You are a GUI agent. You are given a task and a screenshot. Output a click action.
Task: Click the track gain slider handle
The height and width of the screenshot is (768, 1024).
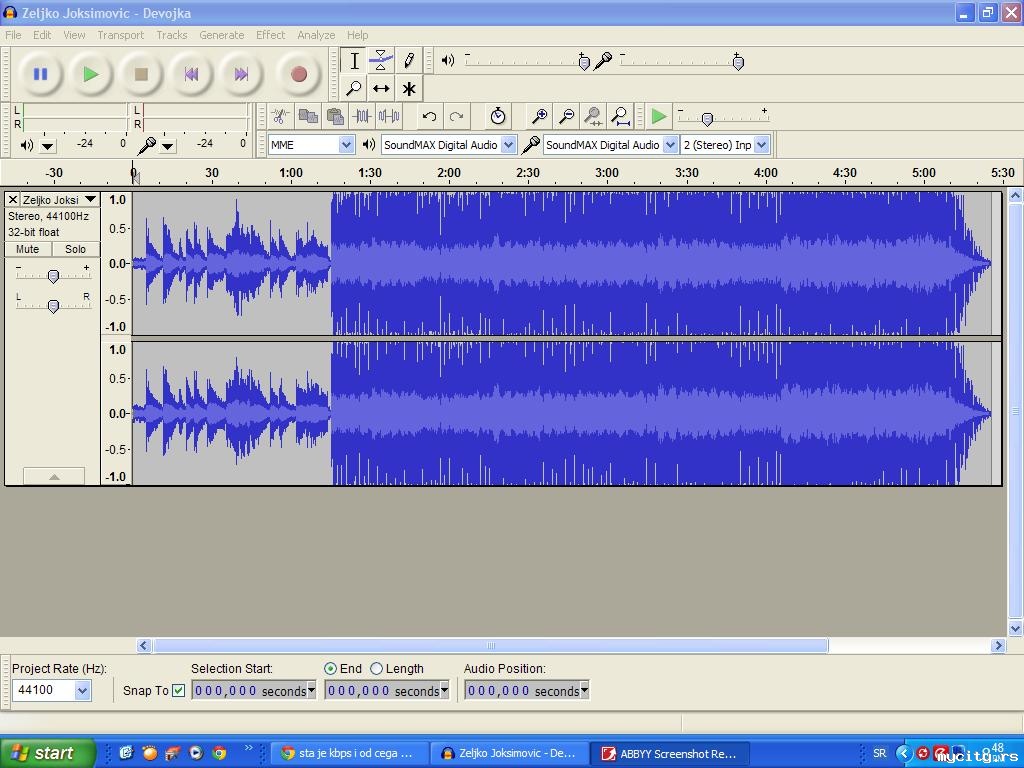point(53,276)
